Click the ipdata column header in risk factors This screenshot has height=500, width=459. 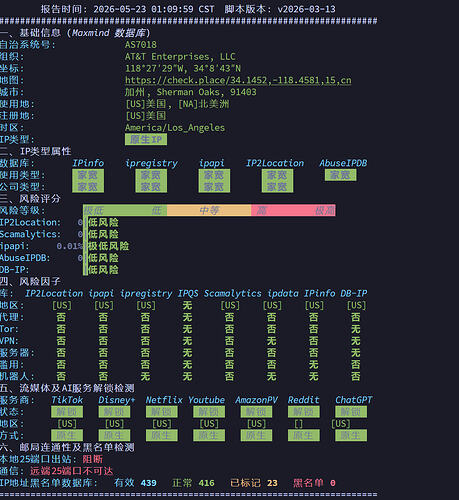pyautogui.click(x=283, y=293)
